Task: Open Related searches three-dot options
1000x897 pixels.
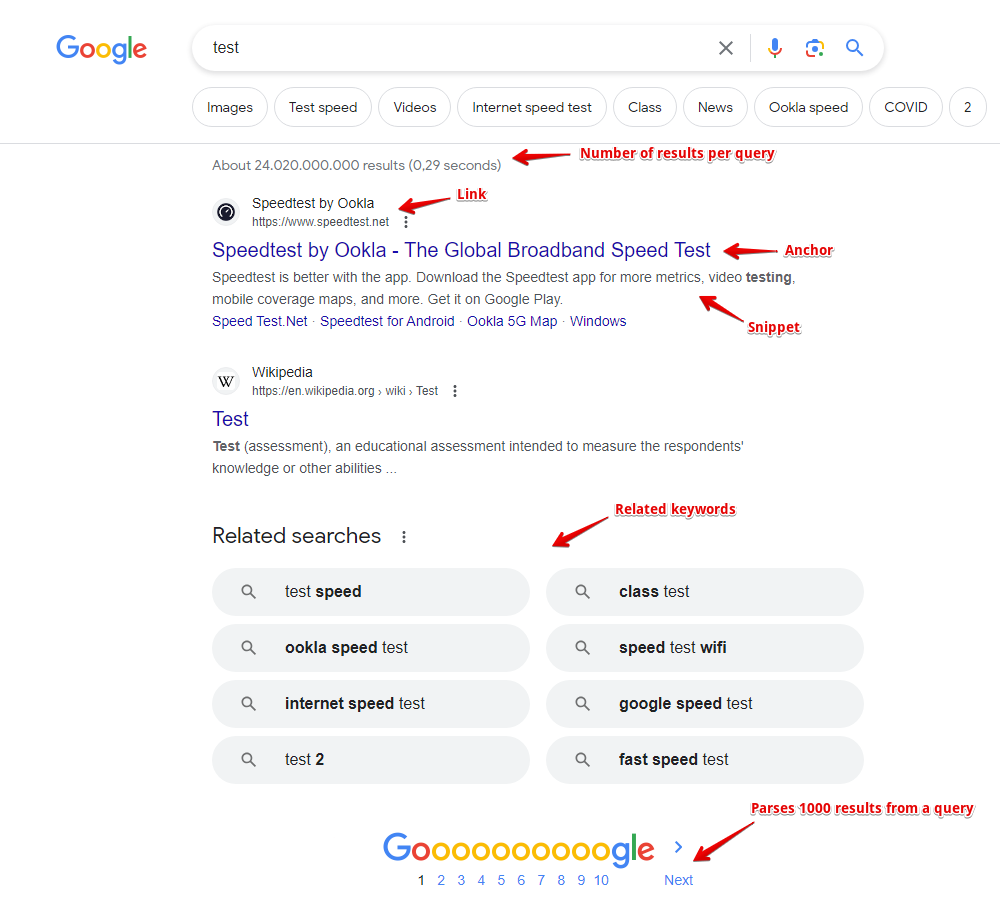Action: coord(404,537)
